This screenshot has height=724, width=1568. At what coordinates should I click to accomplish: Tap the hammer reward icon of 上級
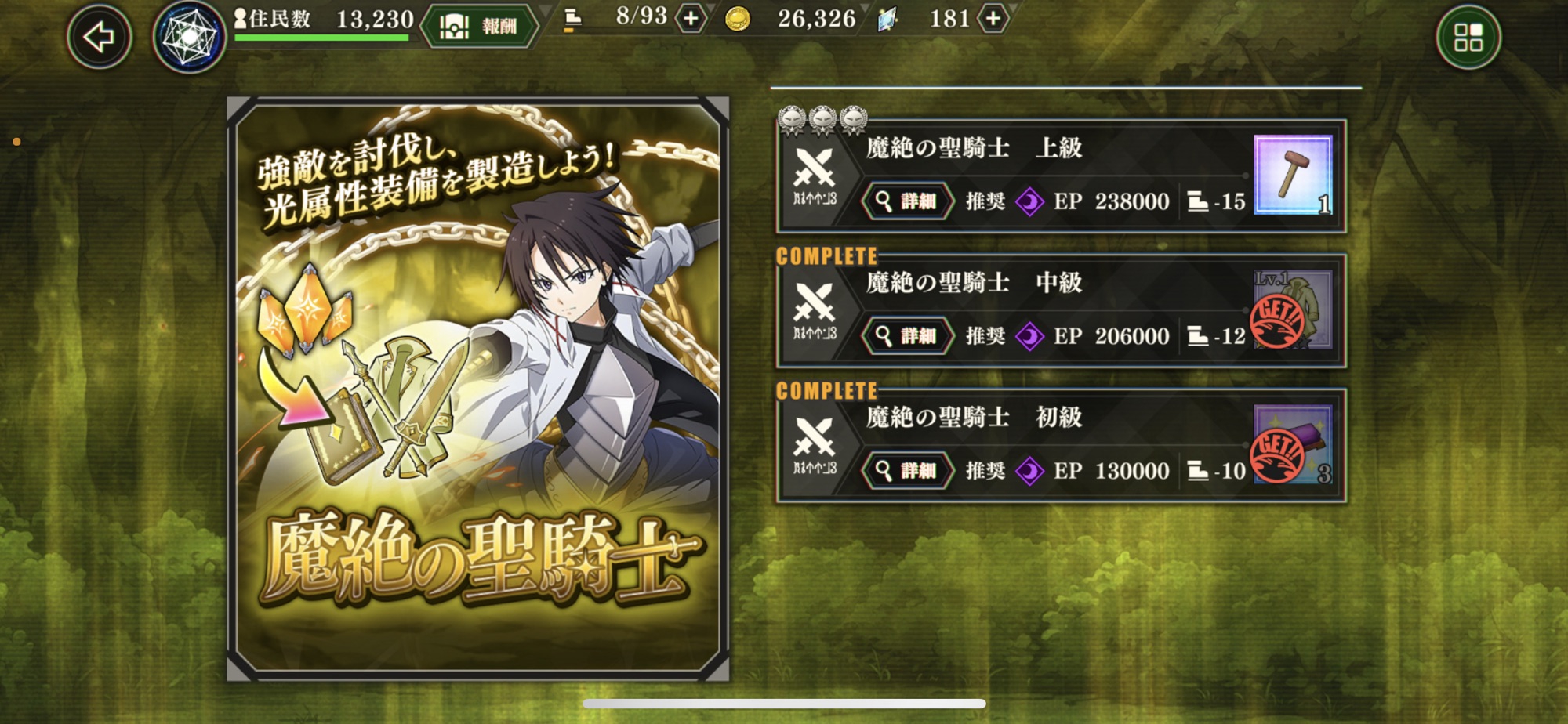(x=1293, y=175)
